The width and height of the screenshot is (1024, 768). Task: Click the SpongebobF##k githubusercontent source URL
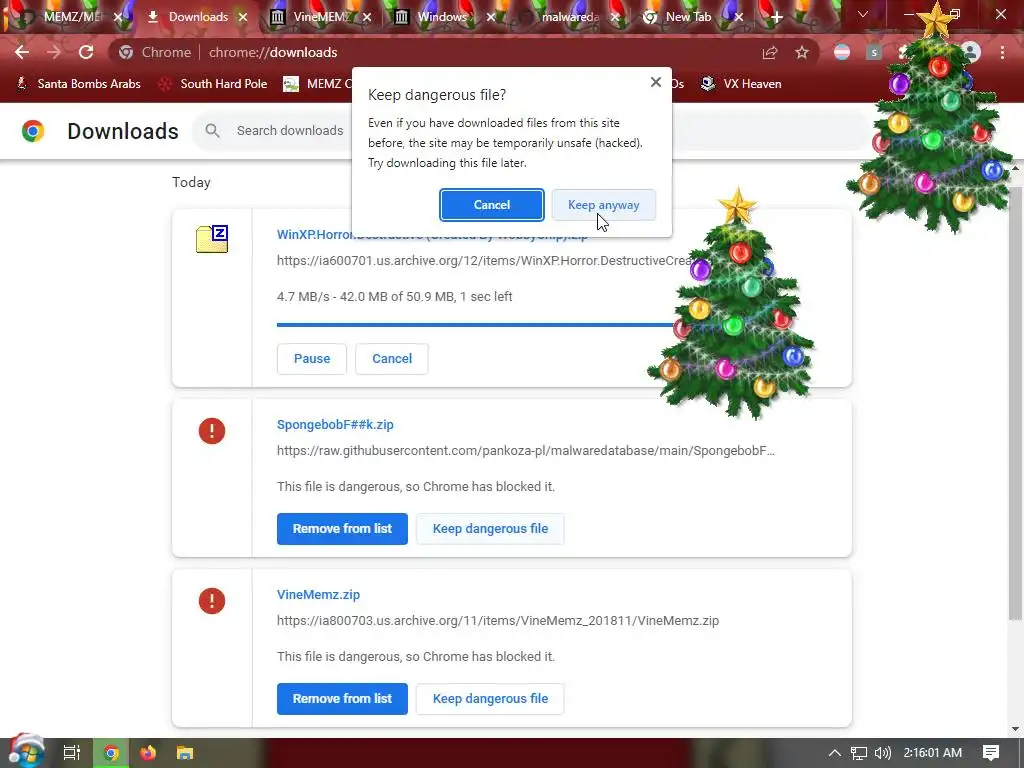(526, 451)
